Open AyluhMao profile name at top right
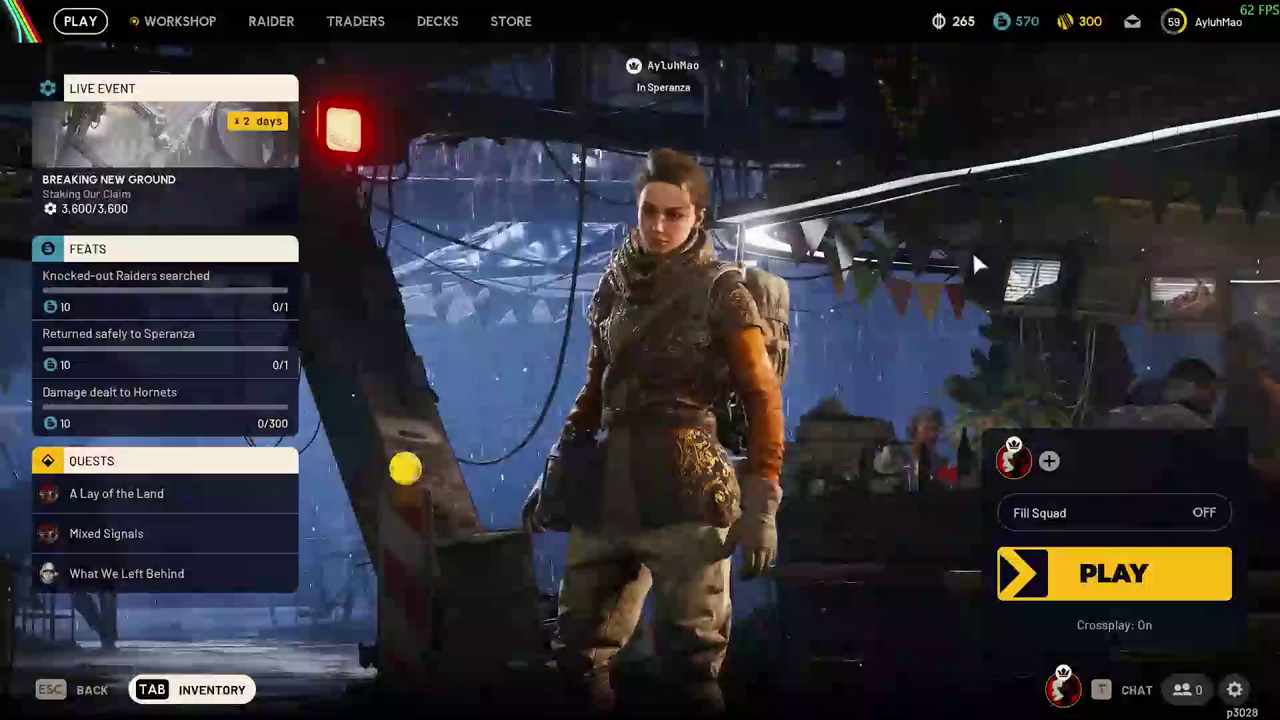 click(1218, 22)
